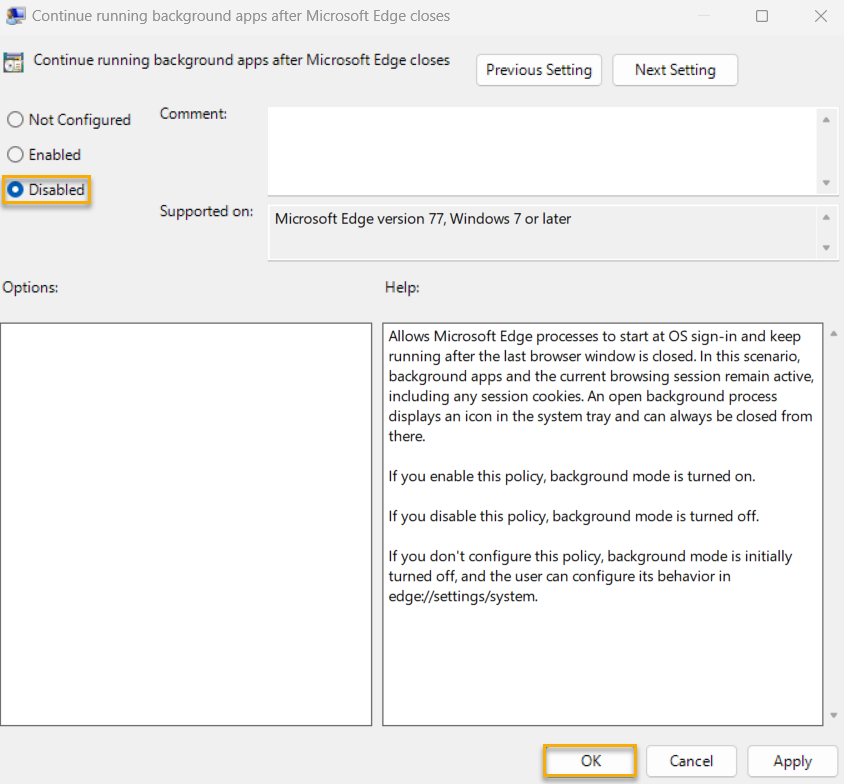The height and width of the screenshot is (784, 844).
Task: Select the Disabled radio button
Action: coord(15,189)
